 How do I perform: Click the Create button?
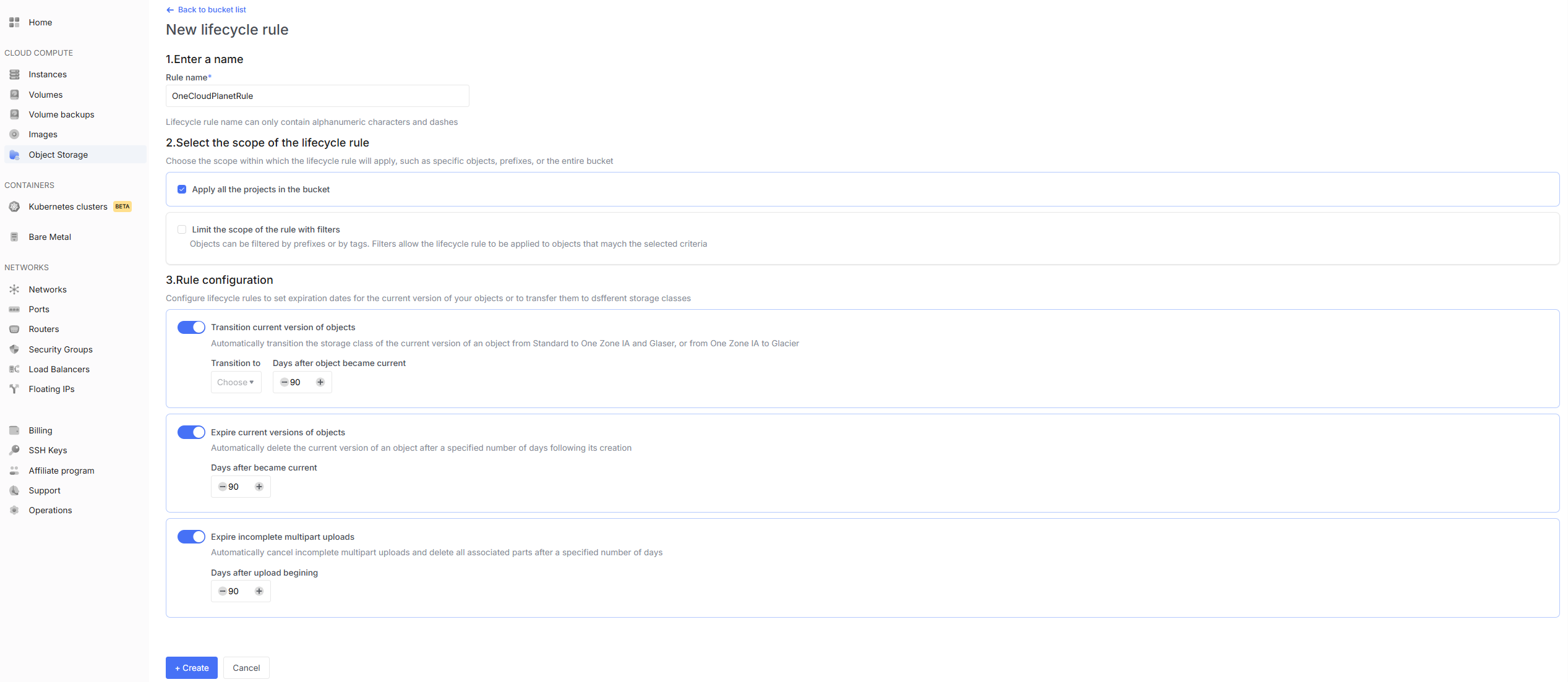pos(191,668)
